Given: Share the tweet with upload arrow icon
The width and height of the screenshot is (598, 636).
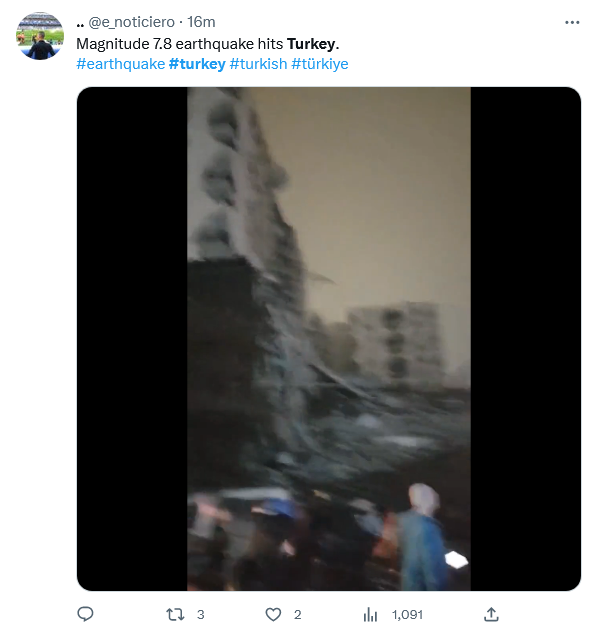Looking at the screenshot, I should click(x=491, y=614).
